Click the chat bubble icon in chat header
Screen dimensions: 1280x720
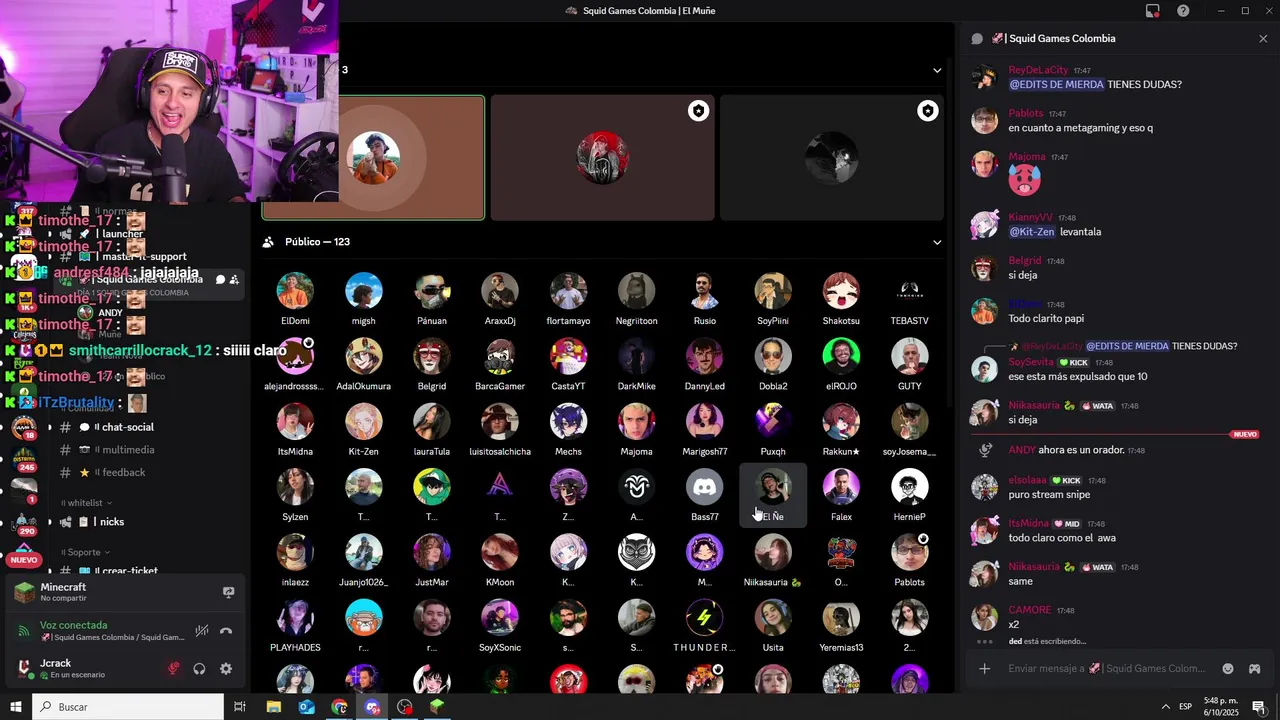click(x=977, y=38)
